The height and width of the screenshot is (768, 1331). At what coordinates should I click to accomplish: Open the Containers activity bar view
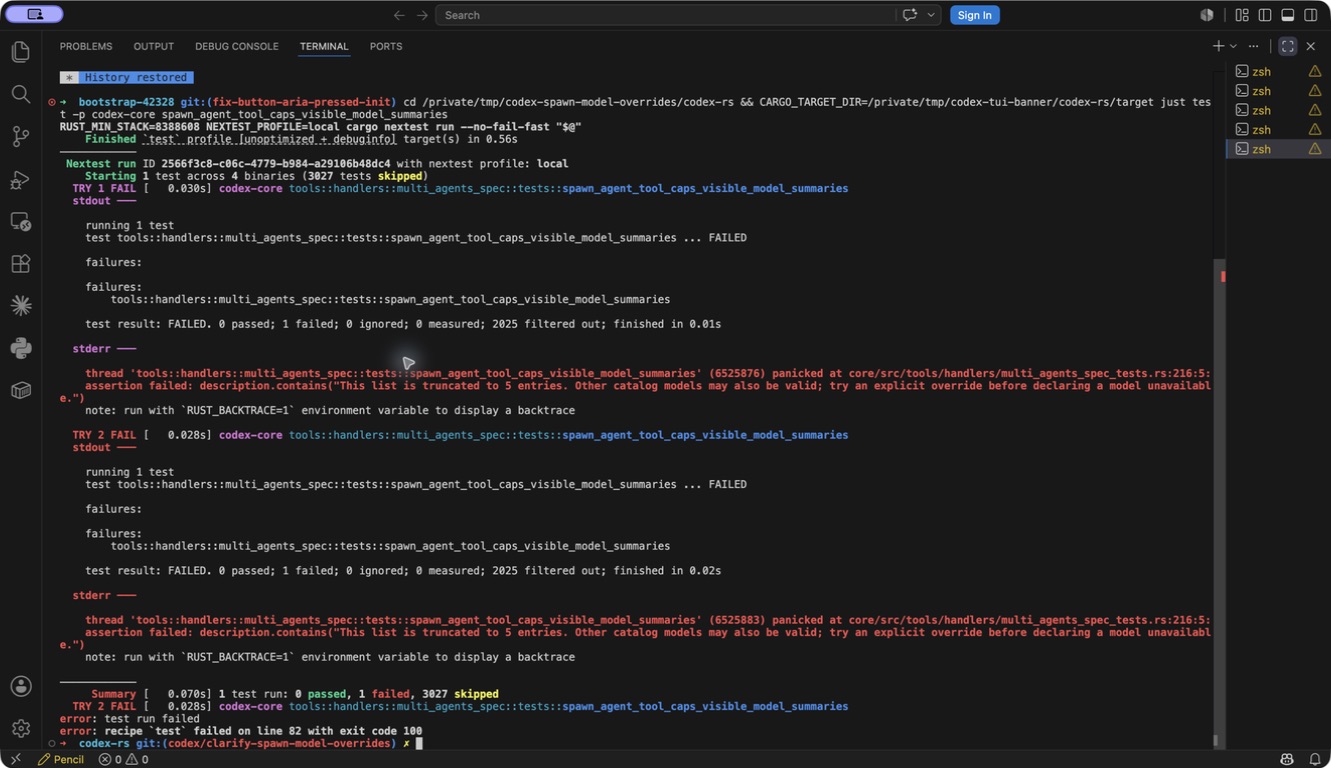20,390
